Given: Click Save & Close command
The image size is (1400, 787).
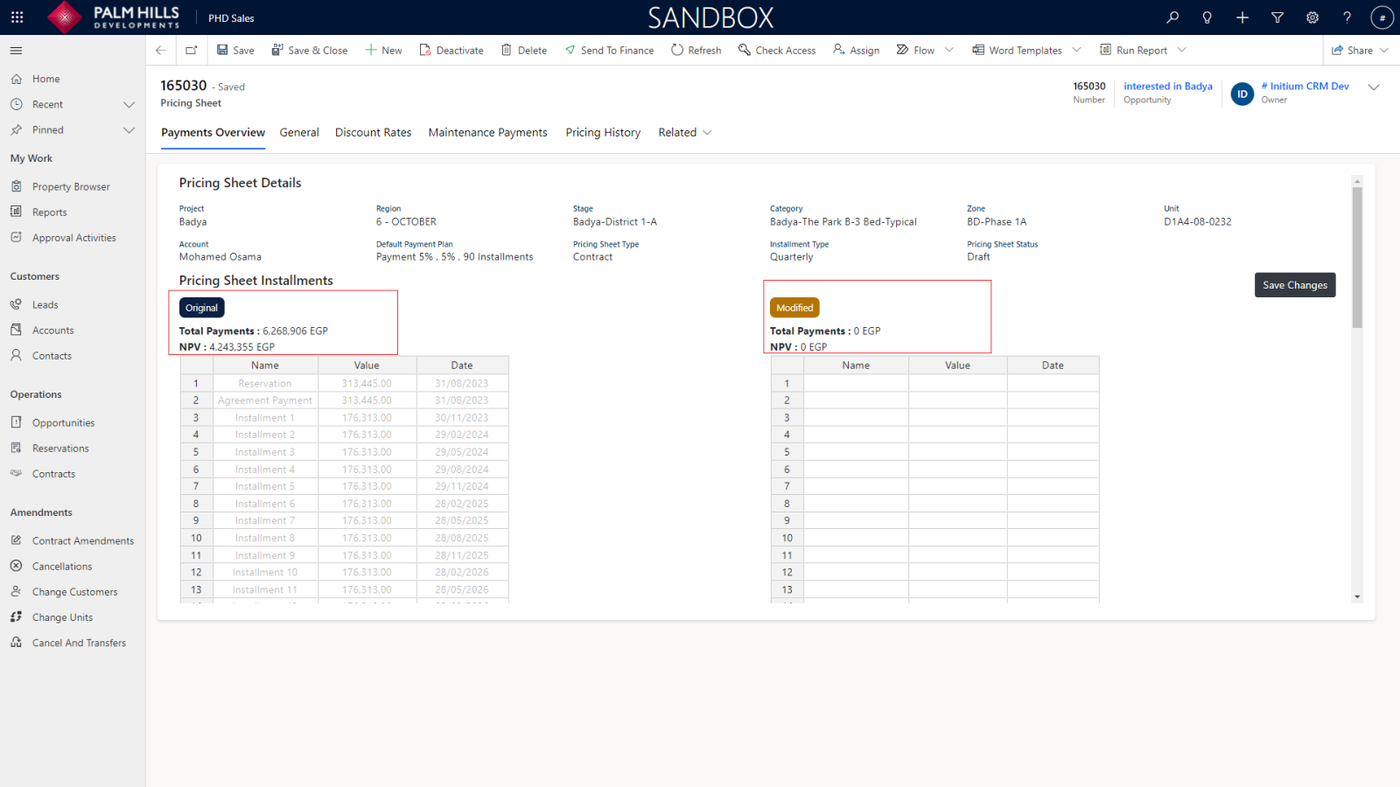Looking at the screenshot, I should (x=310, y=50).
